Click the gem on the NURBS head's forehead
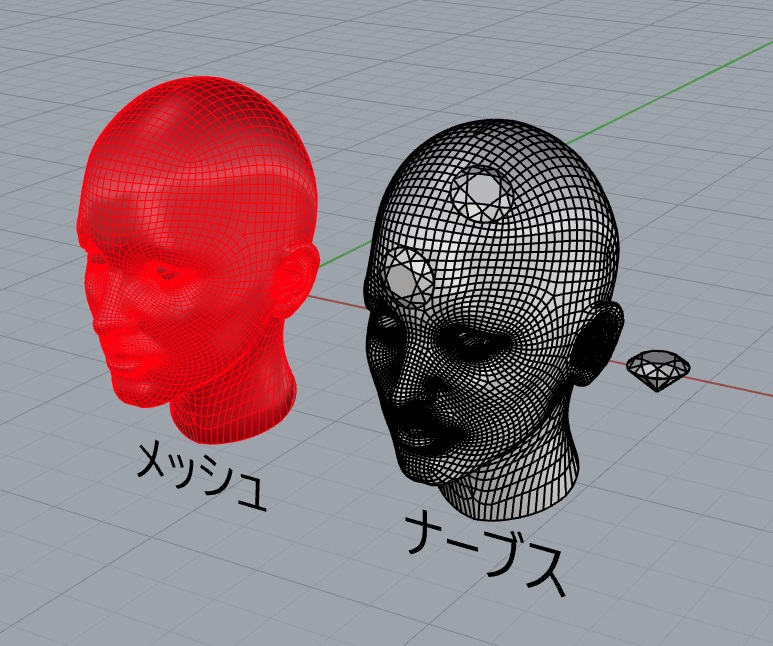This screenshot has width=773, height=646. click(408, 277)
